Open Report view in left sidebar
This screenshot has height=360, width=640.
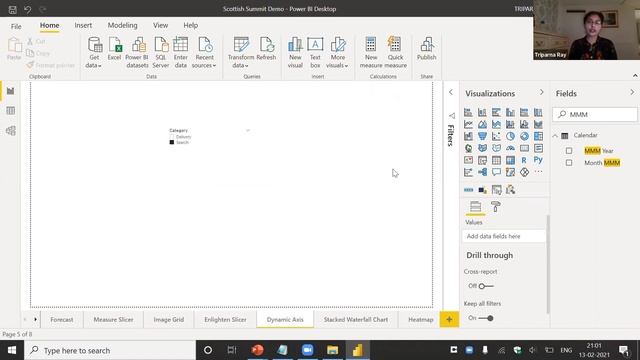coord(11,91)
